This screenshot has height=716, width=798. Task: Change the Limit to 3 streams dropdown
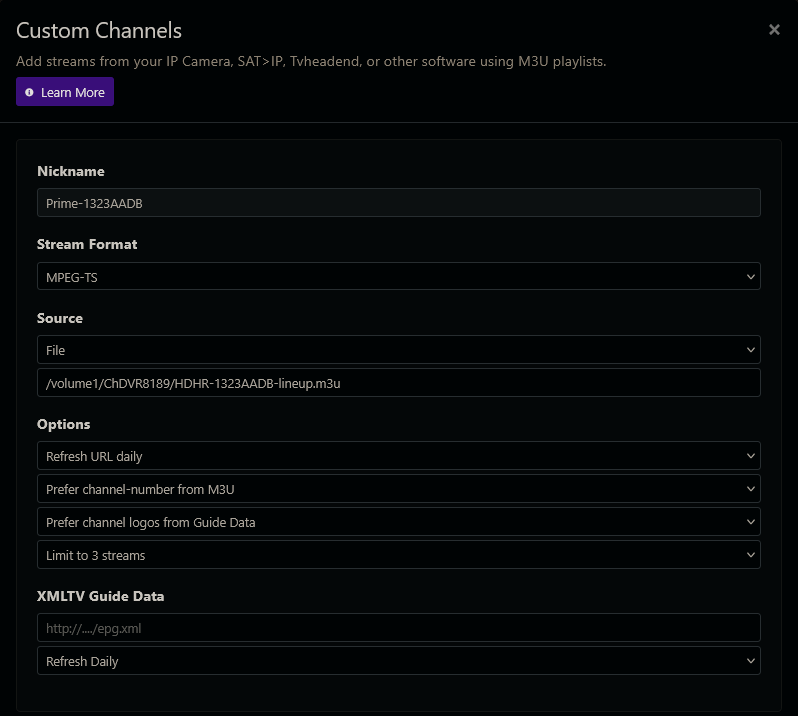tap(398, 555)
